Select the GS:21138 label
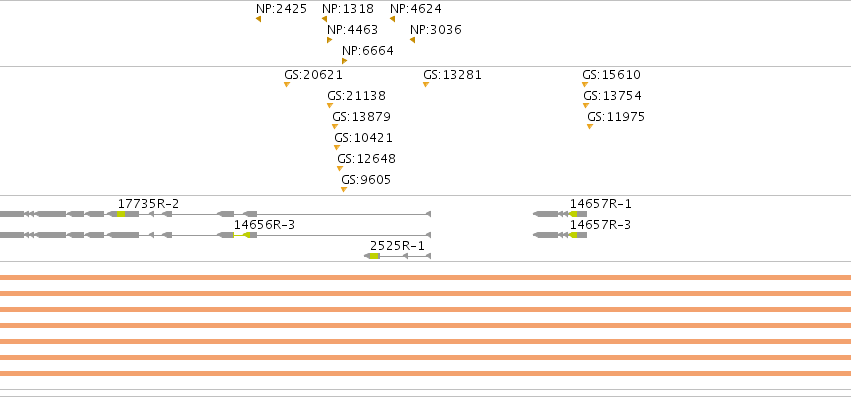The width and height of the screenshot is (851, 397). [x=356, y=96]
